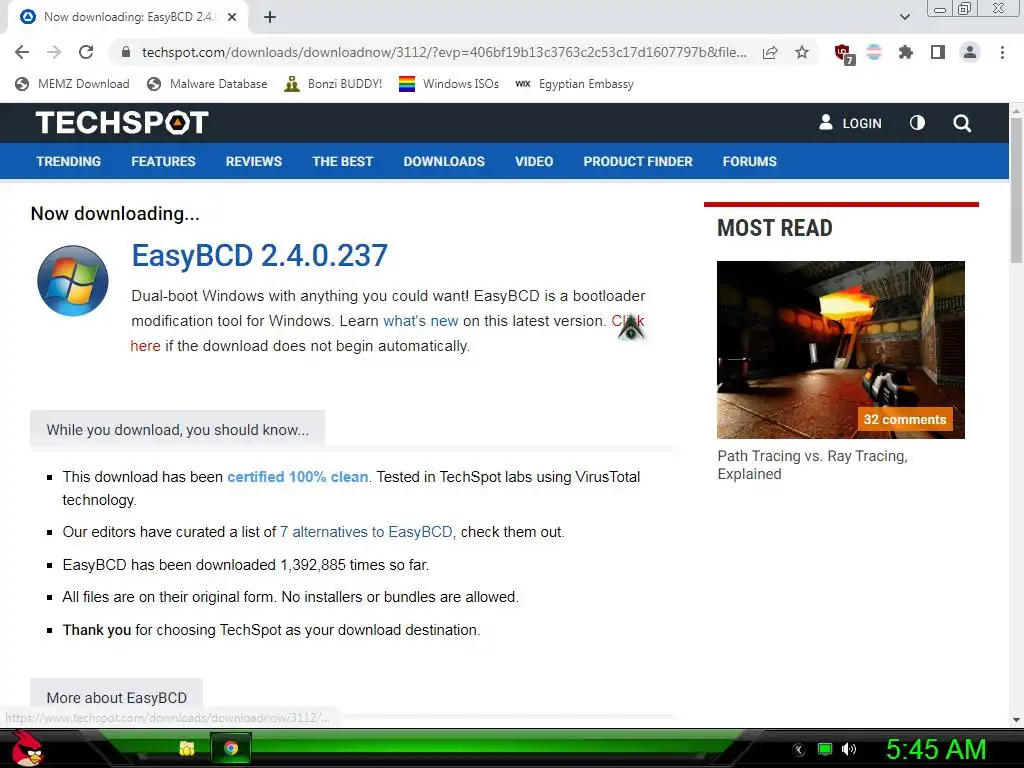The height and width of the screenshot is (768, 1024).
Task: Go to the FORUMS section
Action: (750, 161)
